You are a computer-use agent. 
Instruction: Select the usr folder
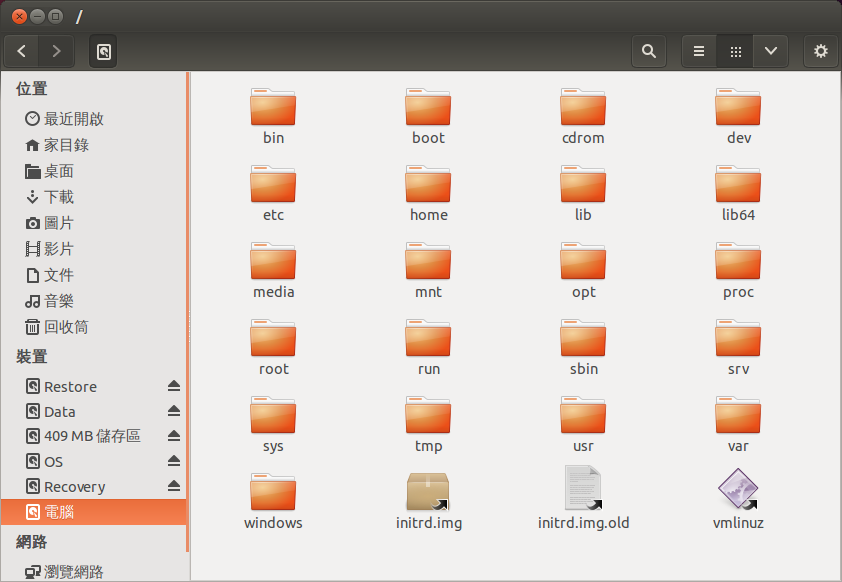pyautogui.click(x=583, y=425)
